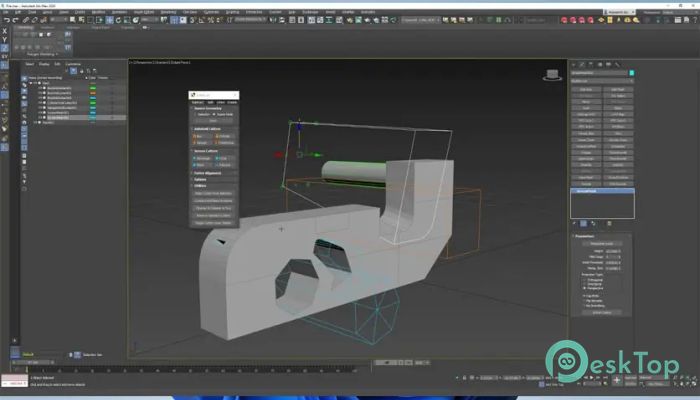Click the Circle stencil cutter button

(x=223, y=158)
